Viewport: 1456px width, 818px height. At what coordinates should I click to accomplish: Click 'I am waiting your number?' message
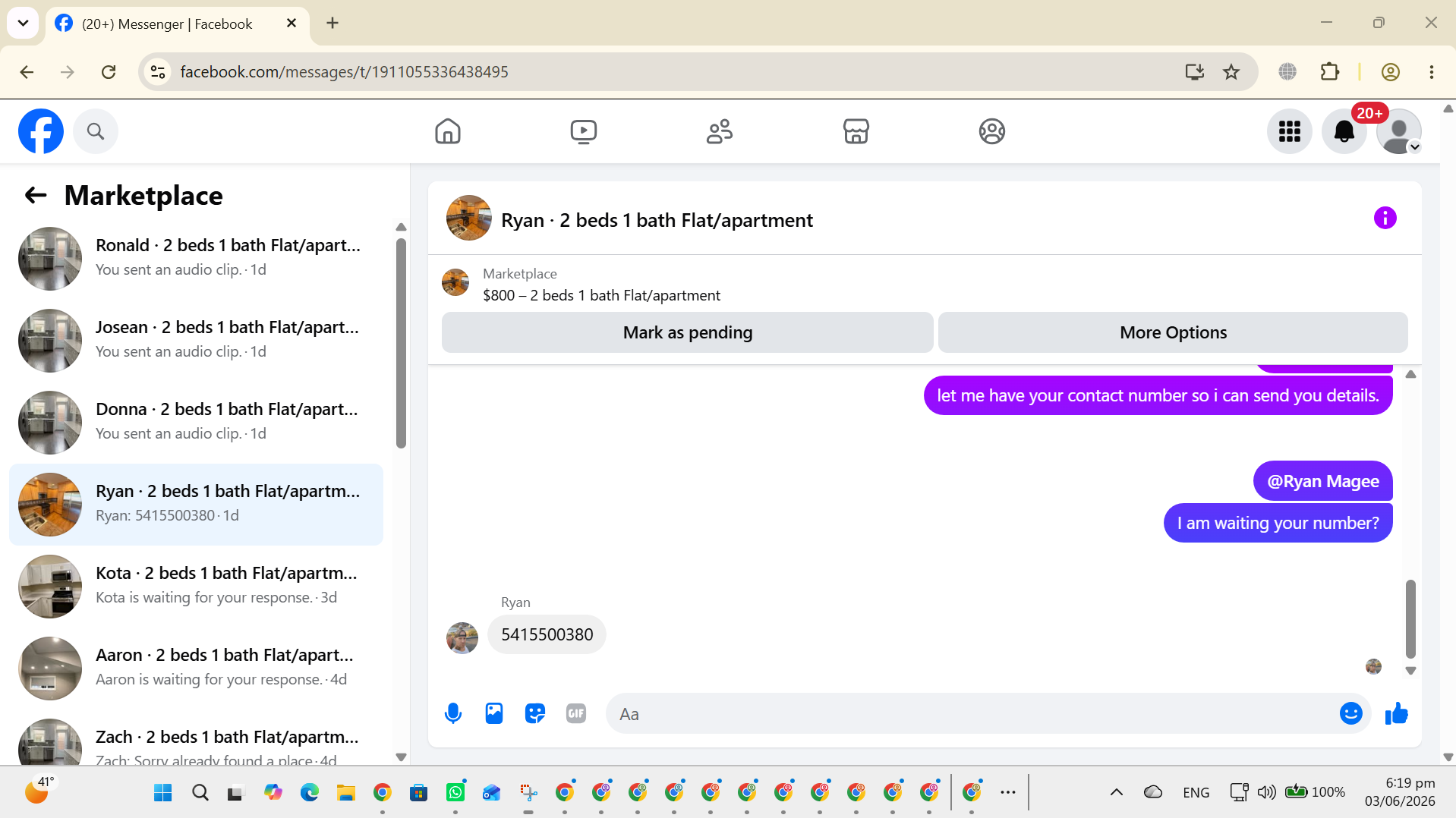coord(1278,523)
